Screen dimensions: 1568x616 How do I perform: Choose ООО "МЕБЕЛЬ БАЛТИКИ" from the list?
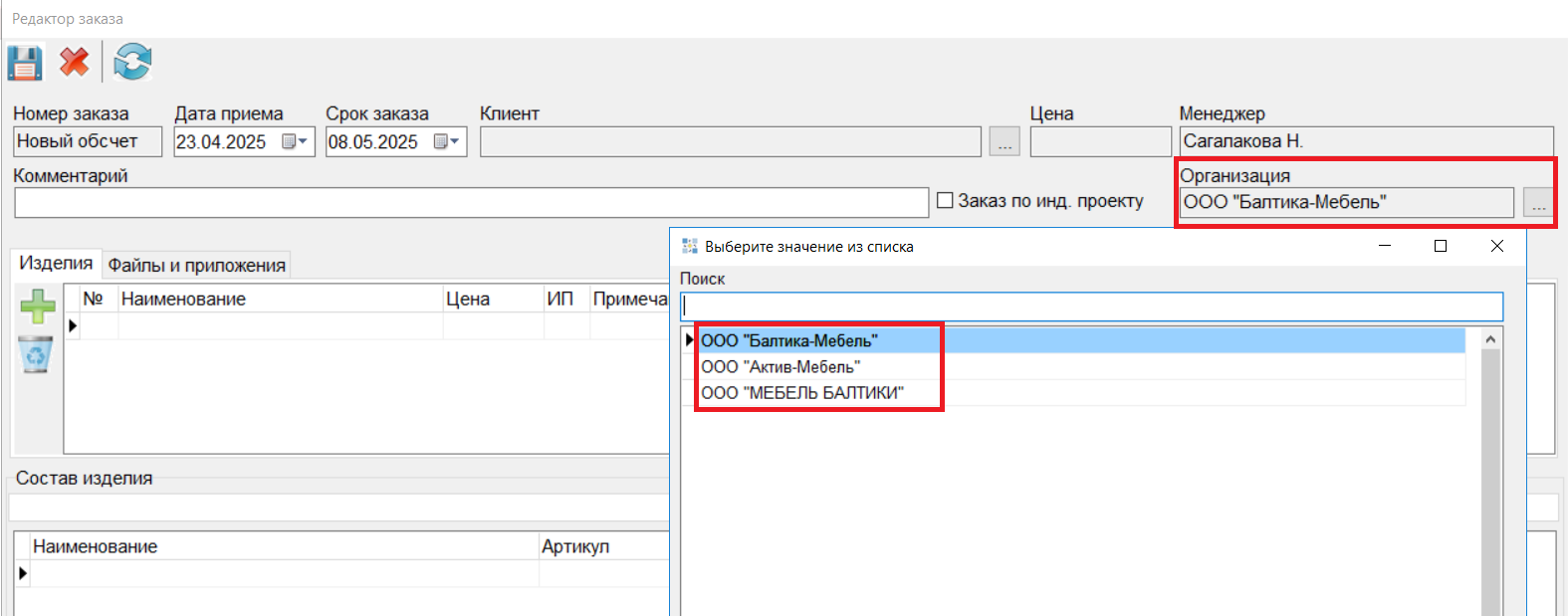[801, 393]
